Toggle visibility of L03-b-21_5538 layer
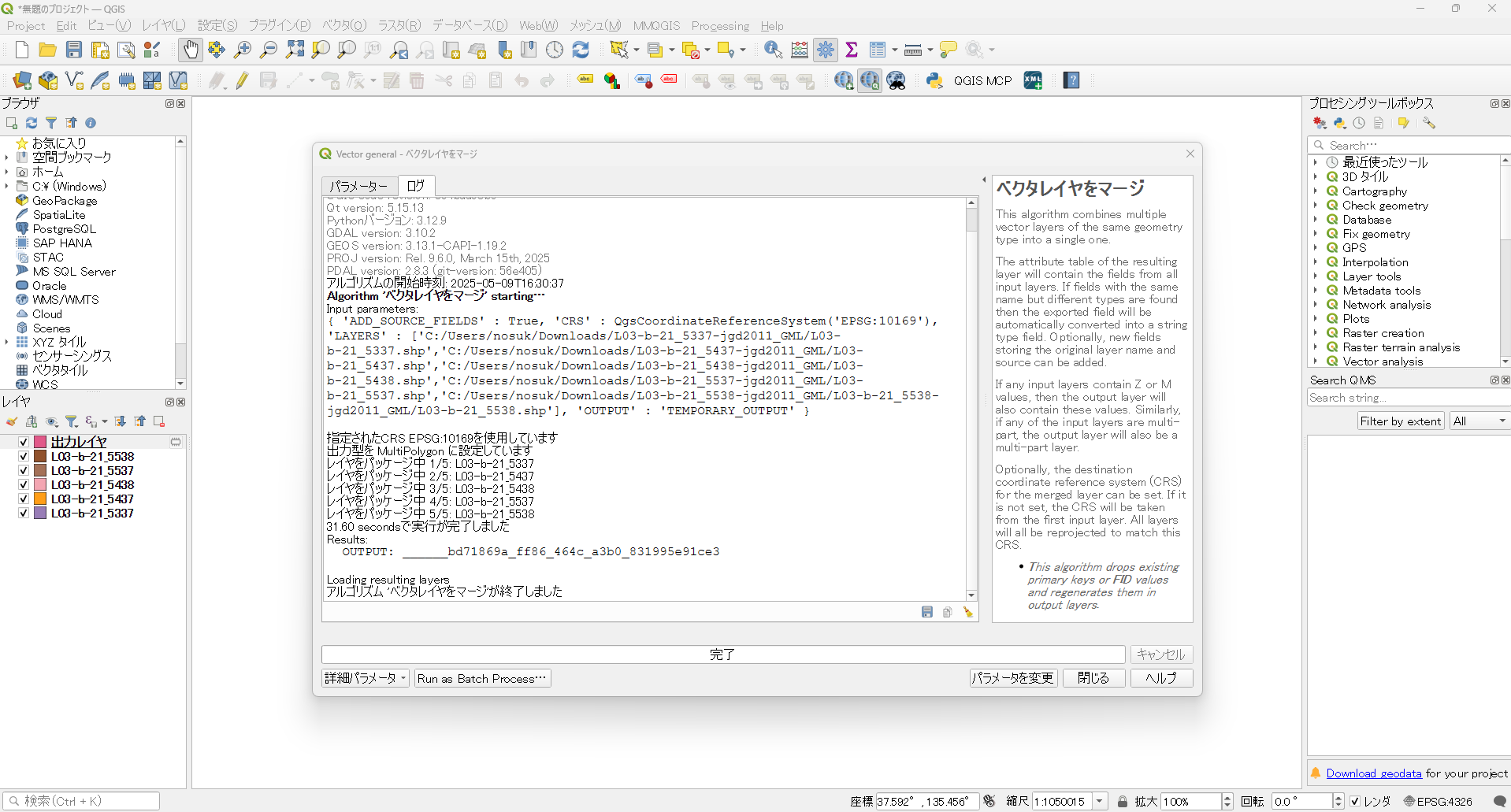The width and height of the screenshot is (1511, 812). pos(24,457)
